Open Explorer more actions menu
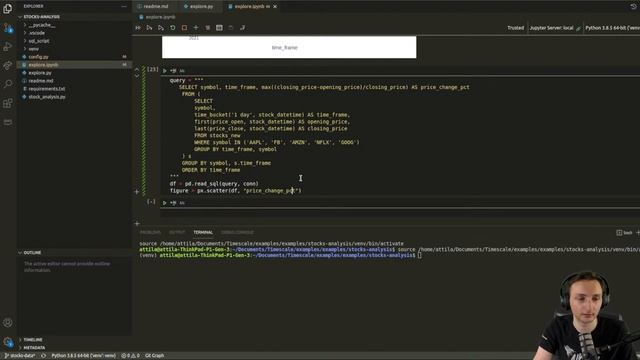Screen dimensions: 640x360 124,7
